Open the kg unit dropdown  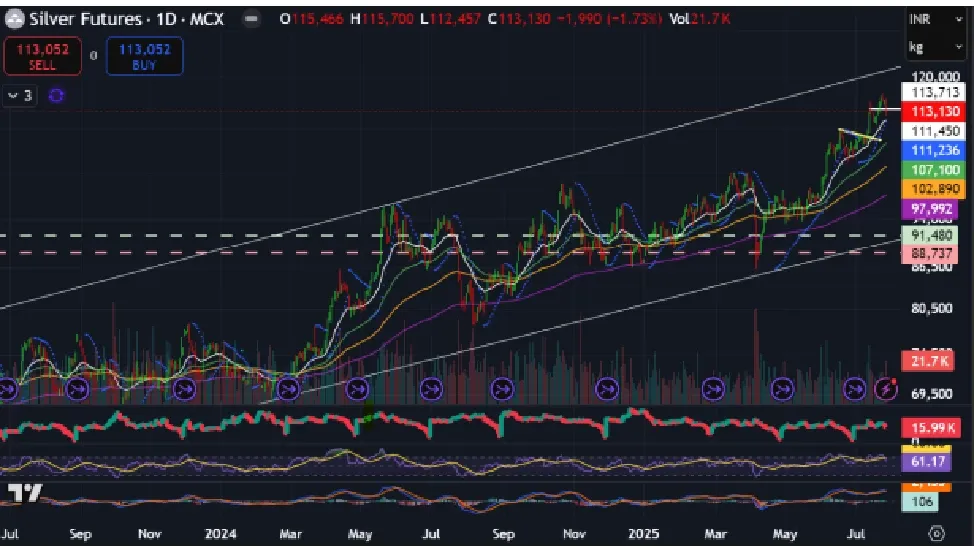[x=935, y=47]
